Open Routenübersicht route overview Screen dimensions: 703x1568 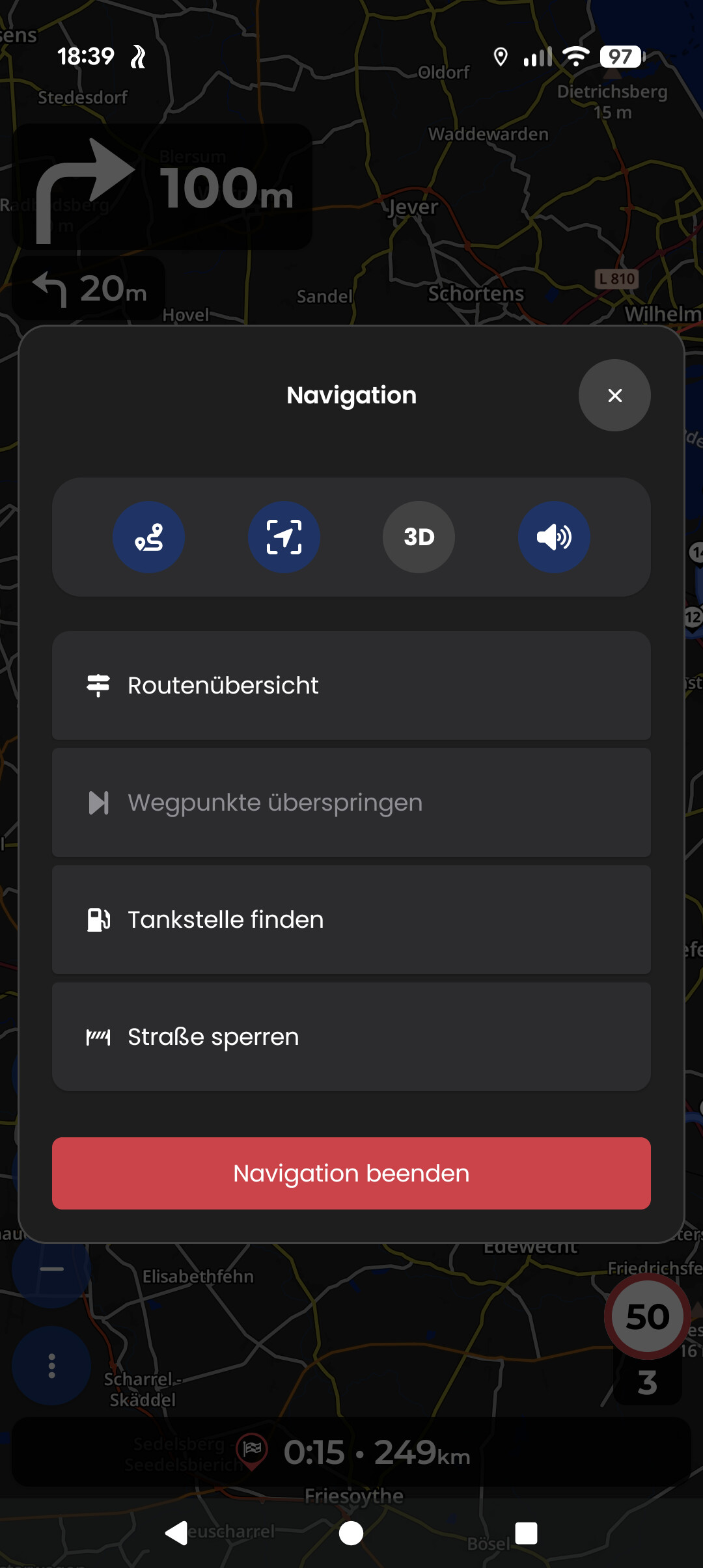(x=351, y=685)
